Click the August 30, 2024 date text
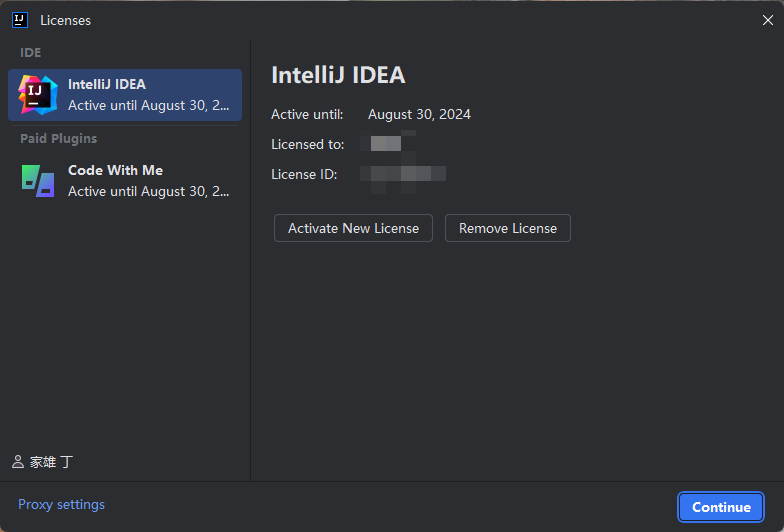Viewport: 784px width, 532px height. coord(419,114)
